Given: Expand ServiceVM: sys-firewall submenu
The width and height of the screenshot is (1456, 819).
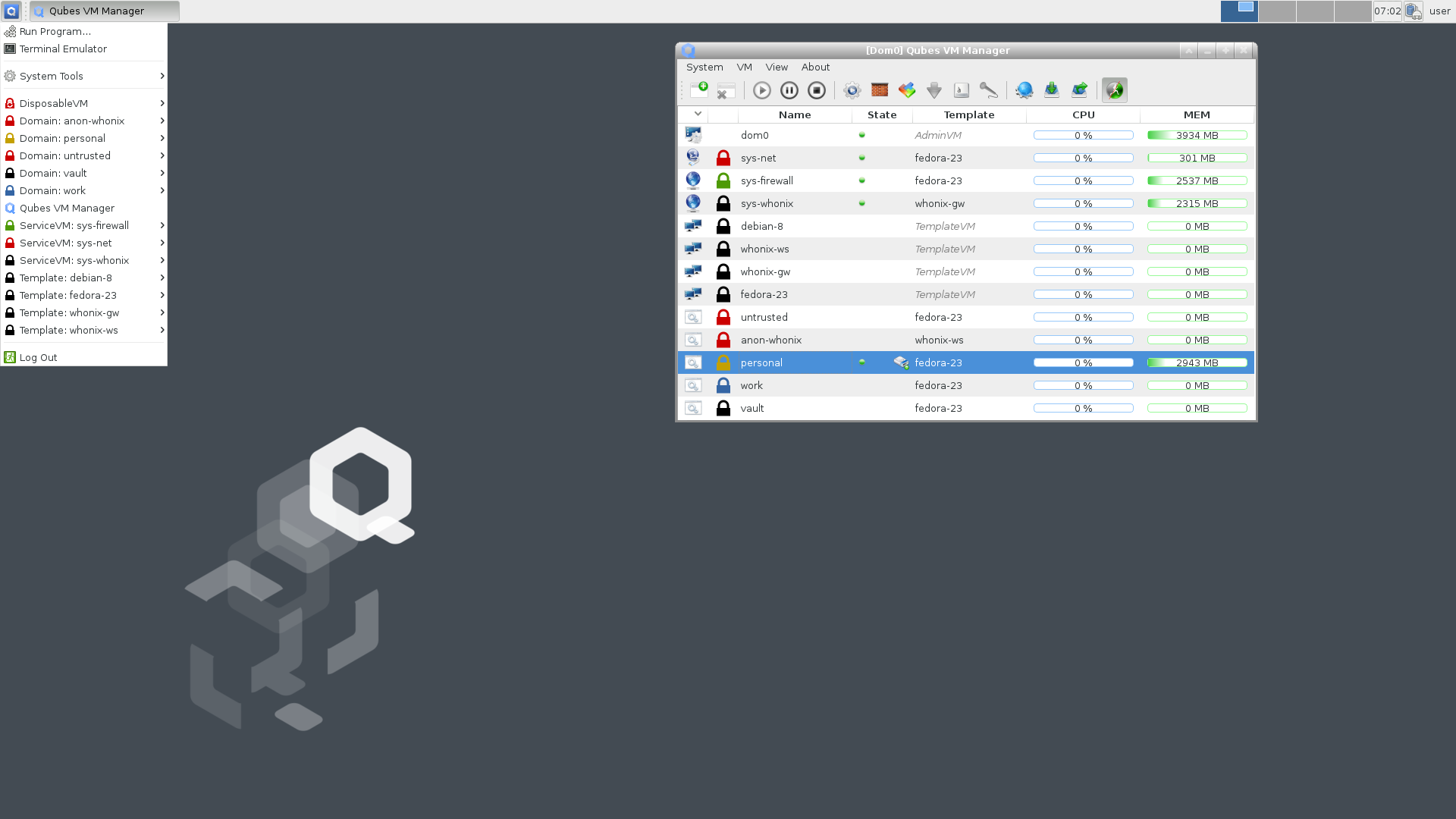Looking at the screenshot, I should pyautogui.click(x=83, y=225).
